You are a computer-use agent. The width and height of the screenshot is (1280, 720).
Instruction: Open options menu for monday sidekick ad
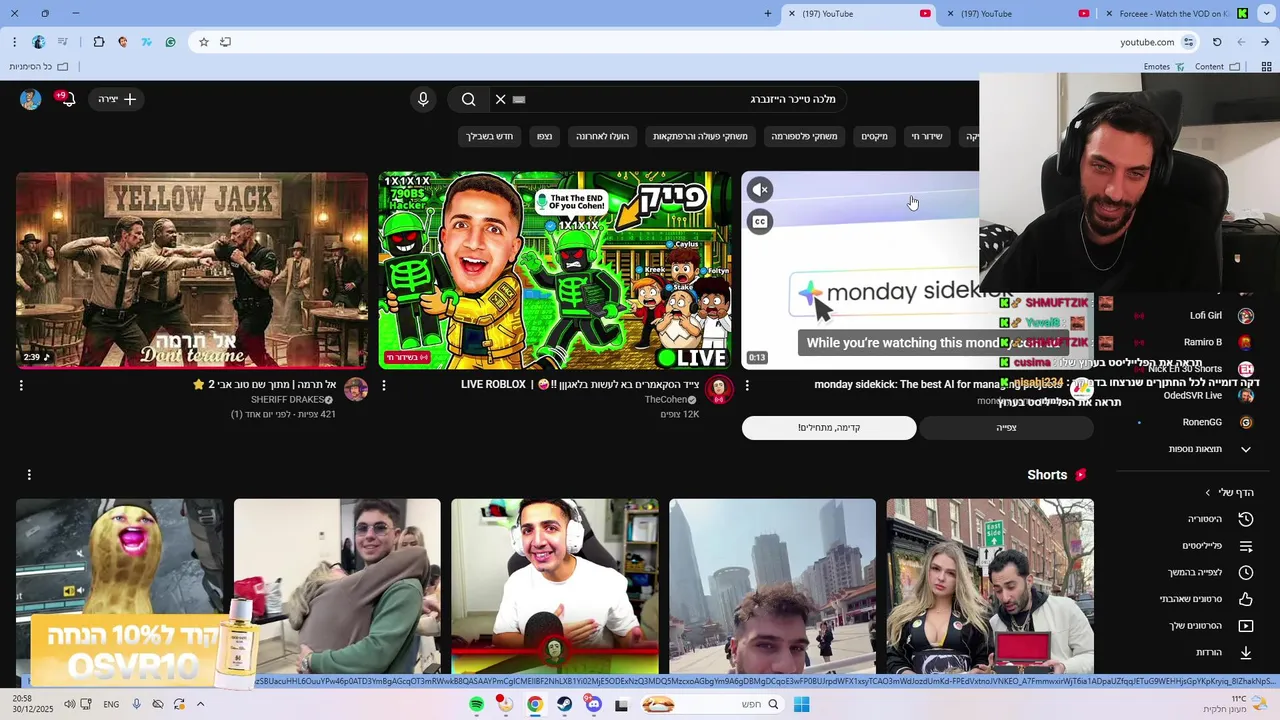747,385
